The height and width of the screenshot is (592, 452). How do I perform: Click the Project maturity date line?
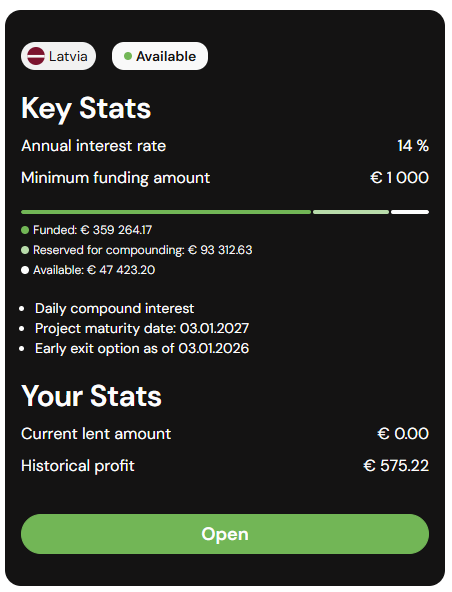(x=142, y=328)
